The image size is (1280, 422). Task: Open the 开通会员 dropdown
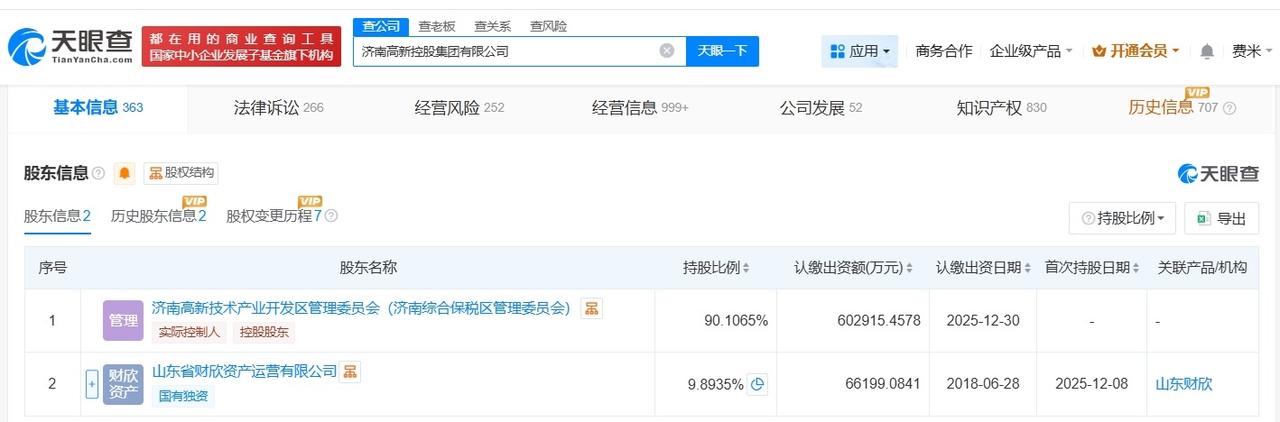(x=1136, y=51)
